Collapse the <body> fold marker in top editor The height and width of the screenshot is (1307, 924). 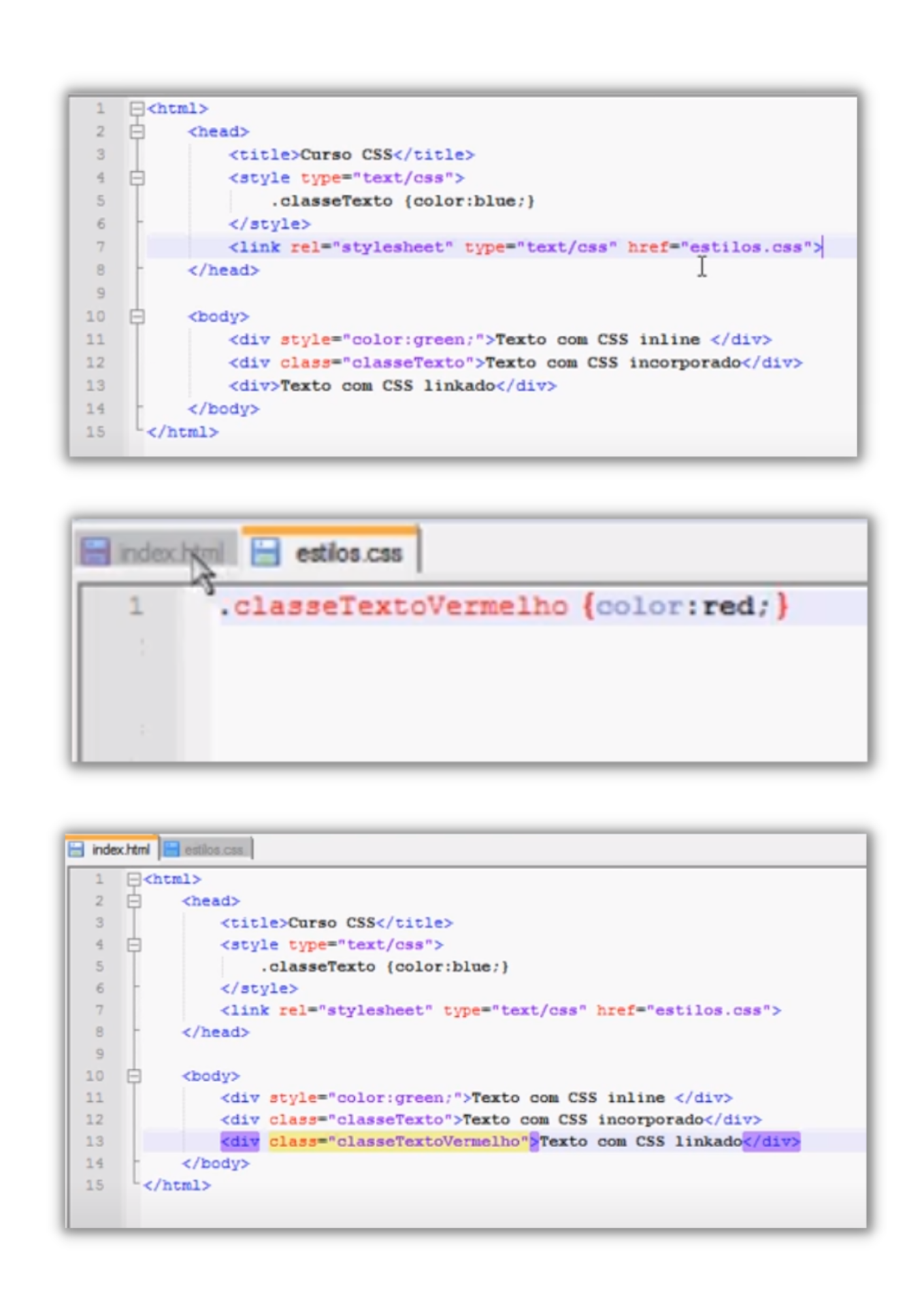tap(137, 317)
